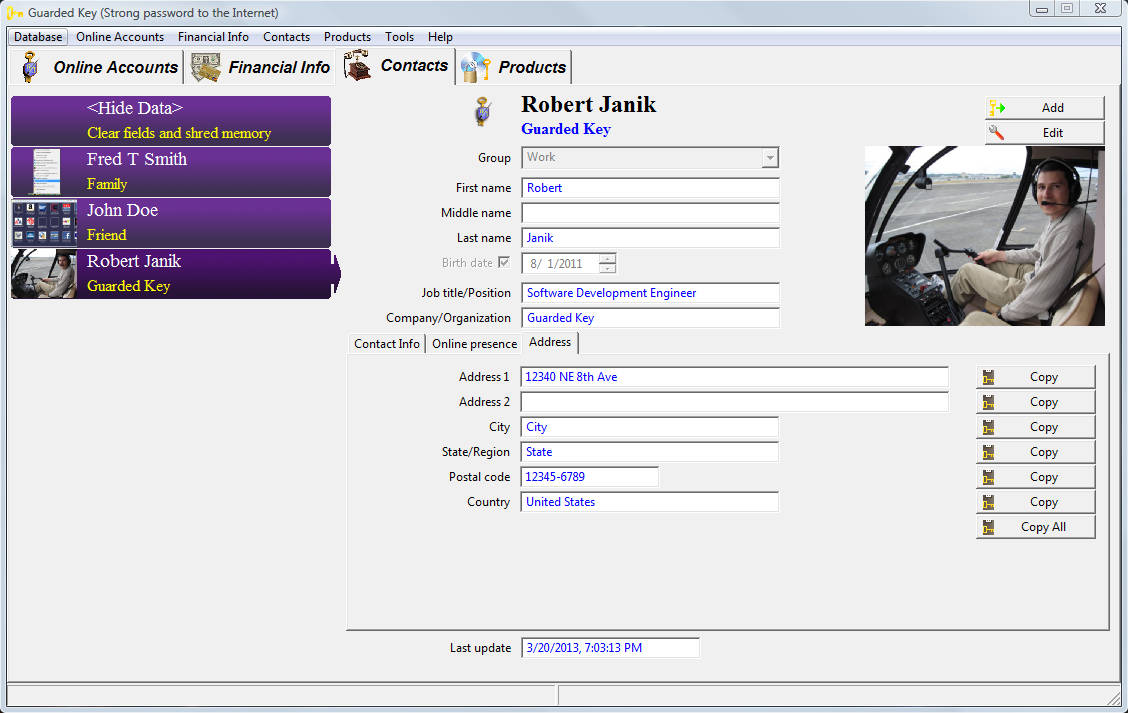Click Robert Janik list thumbnail photo
Viewport: 1128px width, 713px height.
click(44, 274)
